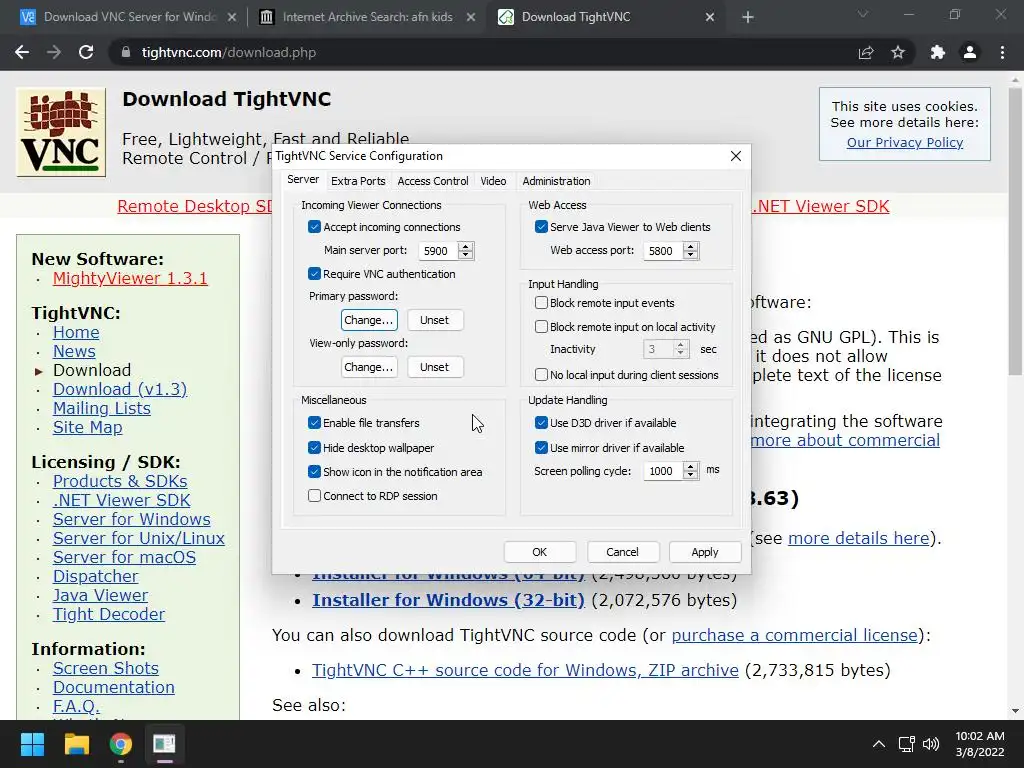Viewport: 1024px width, 768px height.
Task: Open Installer for Windows (32-bit) link
Action: tap(448, 600)
